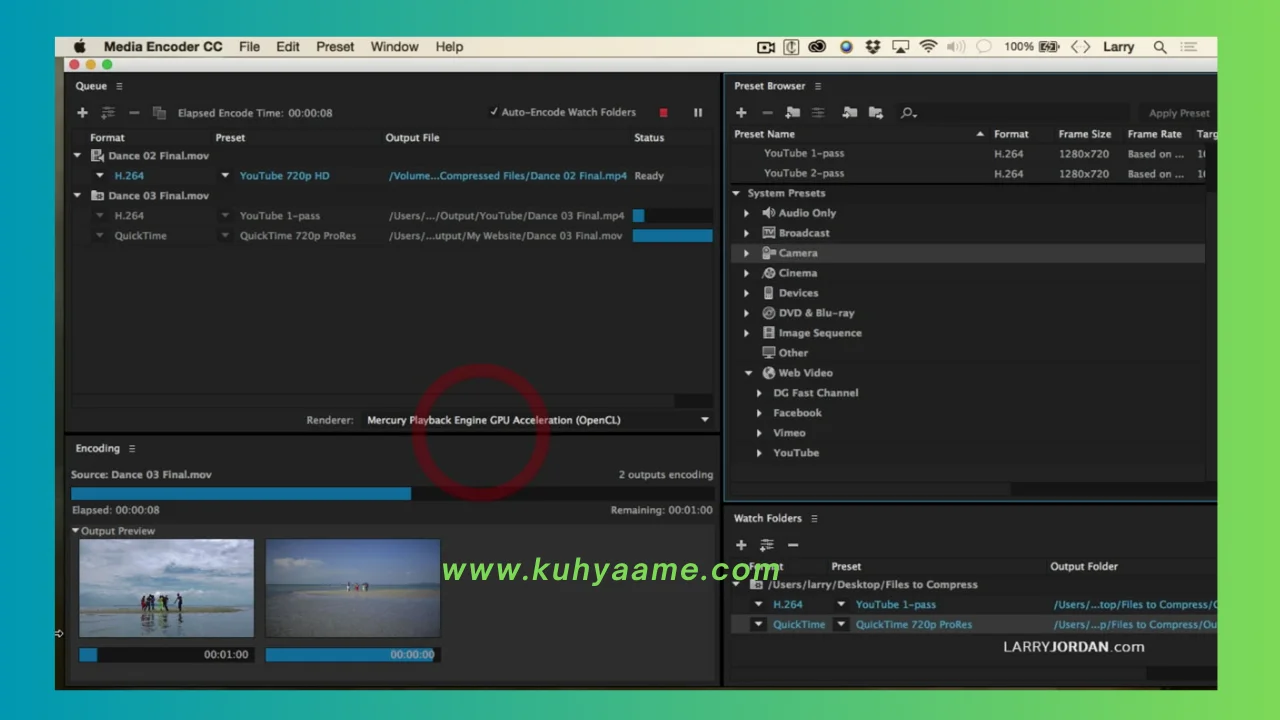Collapse the Web Video preset group
Image resolution: width=1280 pixels, height=720 pixels.
coord(748,373)
